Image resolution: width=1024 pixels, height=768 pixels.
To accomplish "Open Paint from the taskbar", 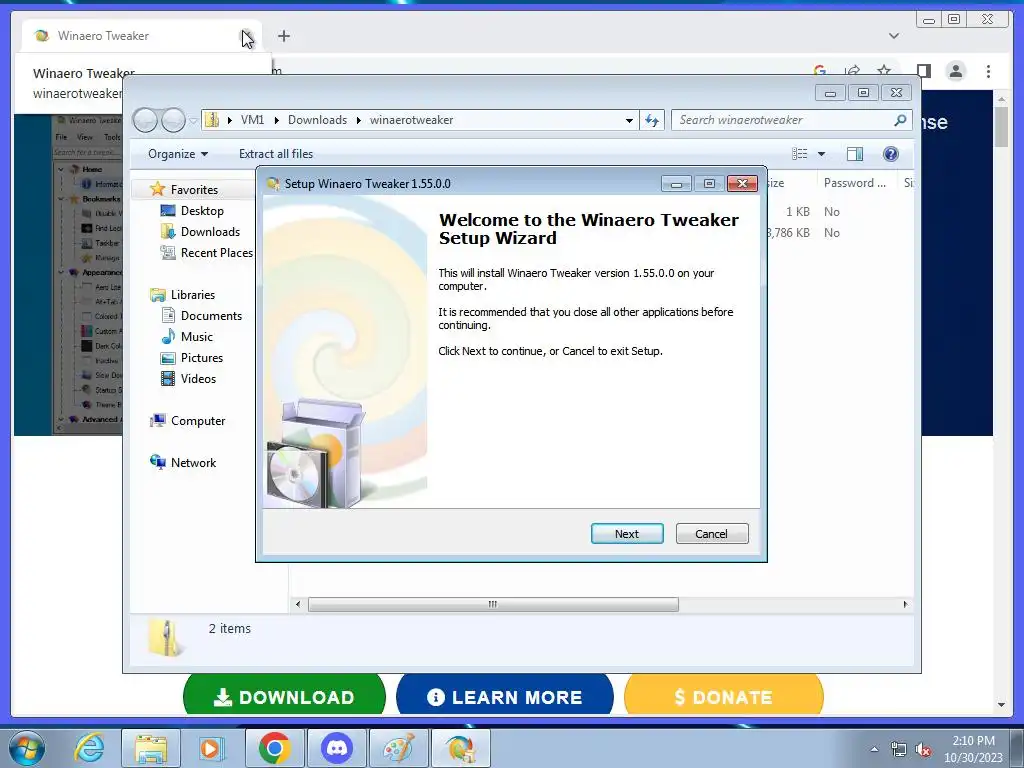I will 398,748.
